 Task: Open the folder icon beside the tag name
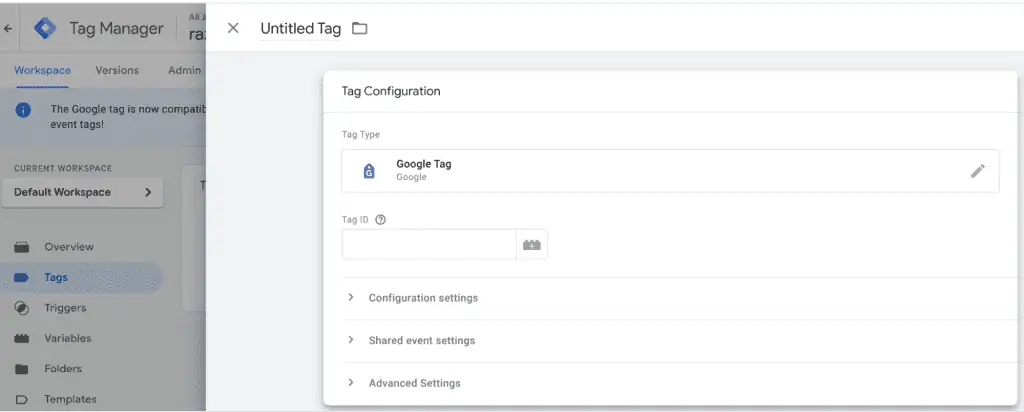(x=360, y=29)
